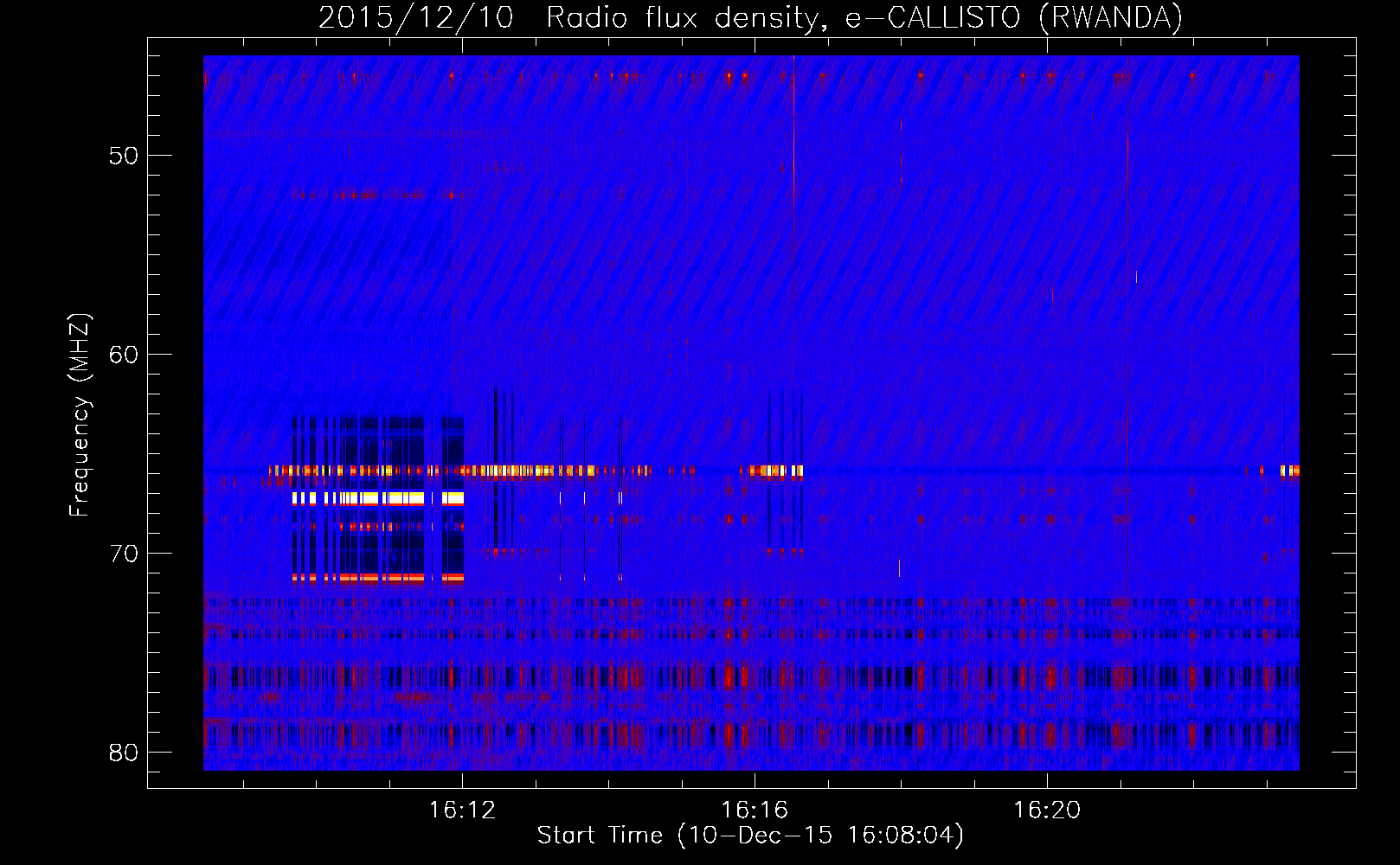Viewport: 1400px width, 865px height.
Task: Click the '16:16' time tick label
Action: point(755,810)
